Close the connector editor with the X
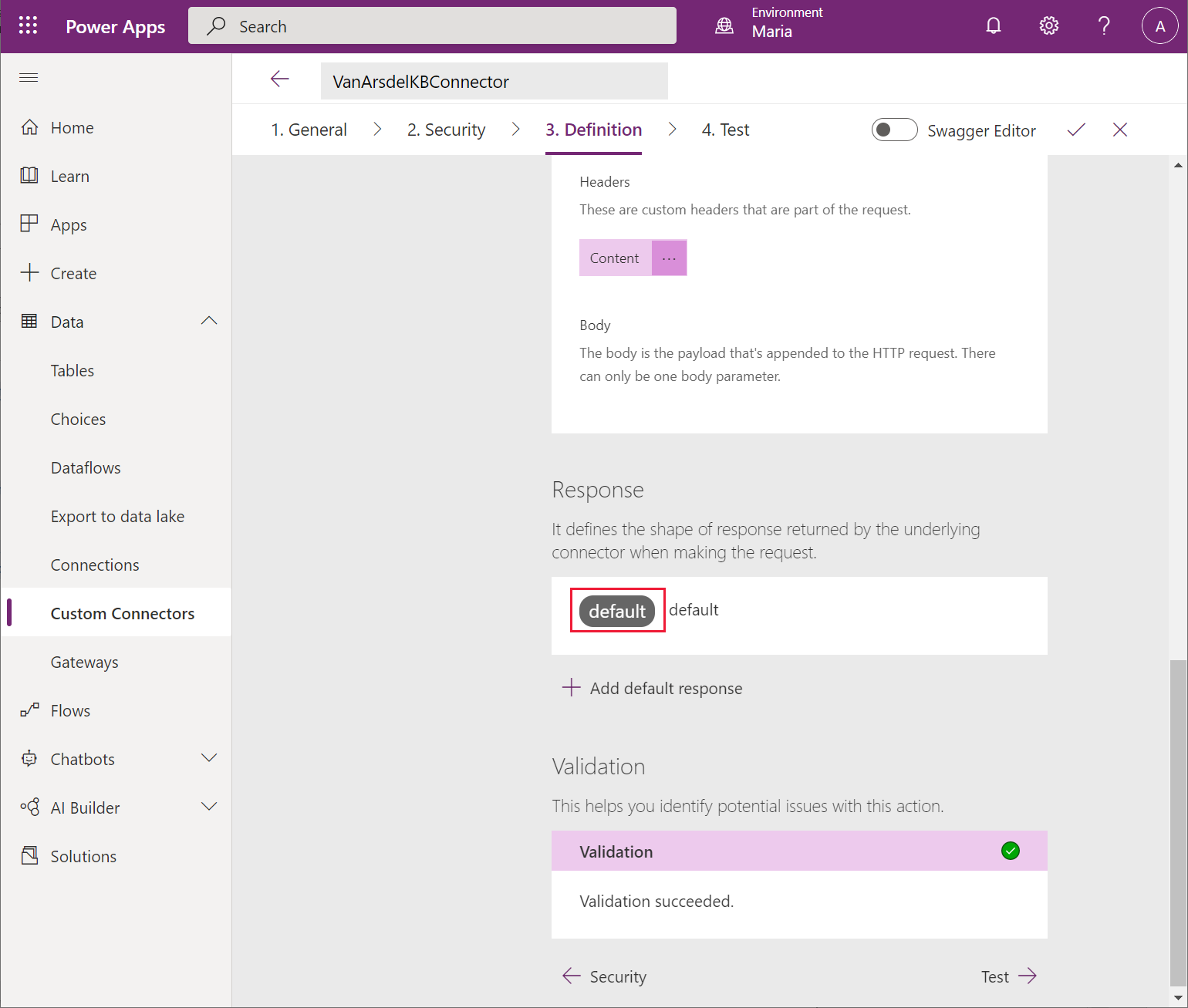1188x1008 pixels. tap(1120, 130)
